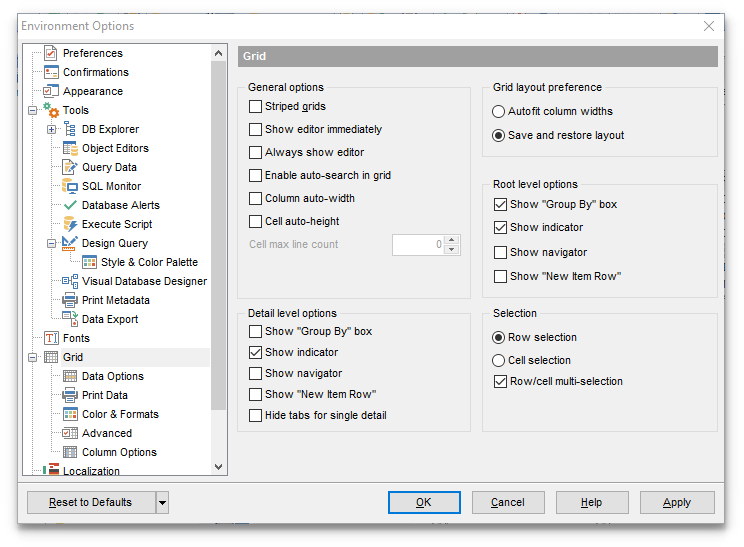Screen dimensions: 744x547
Task: Click the Data Export icon
Action: pos(70,319)
